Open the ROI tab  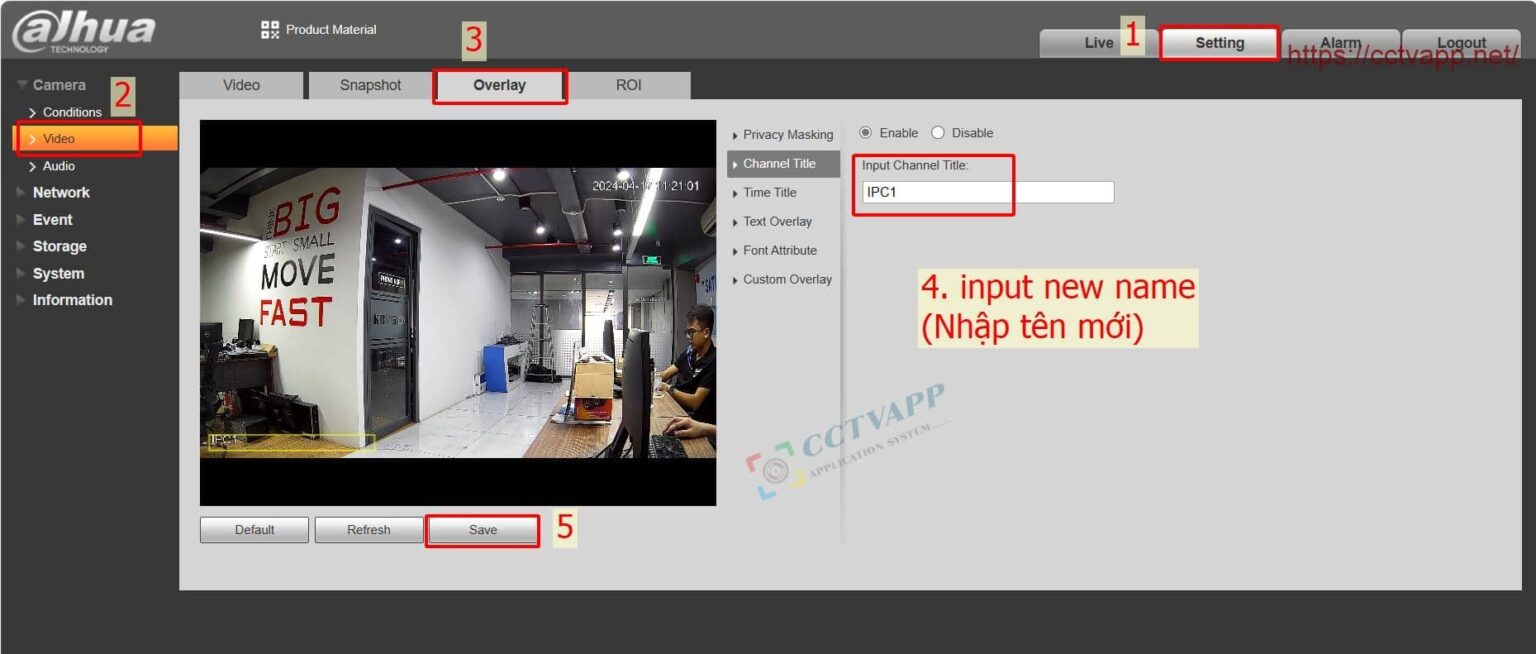tap(629, 85)
